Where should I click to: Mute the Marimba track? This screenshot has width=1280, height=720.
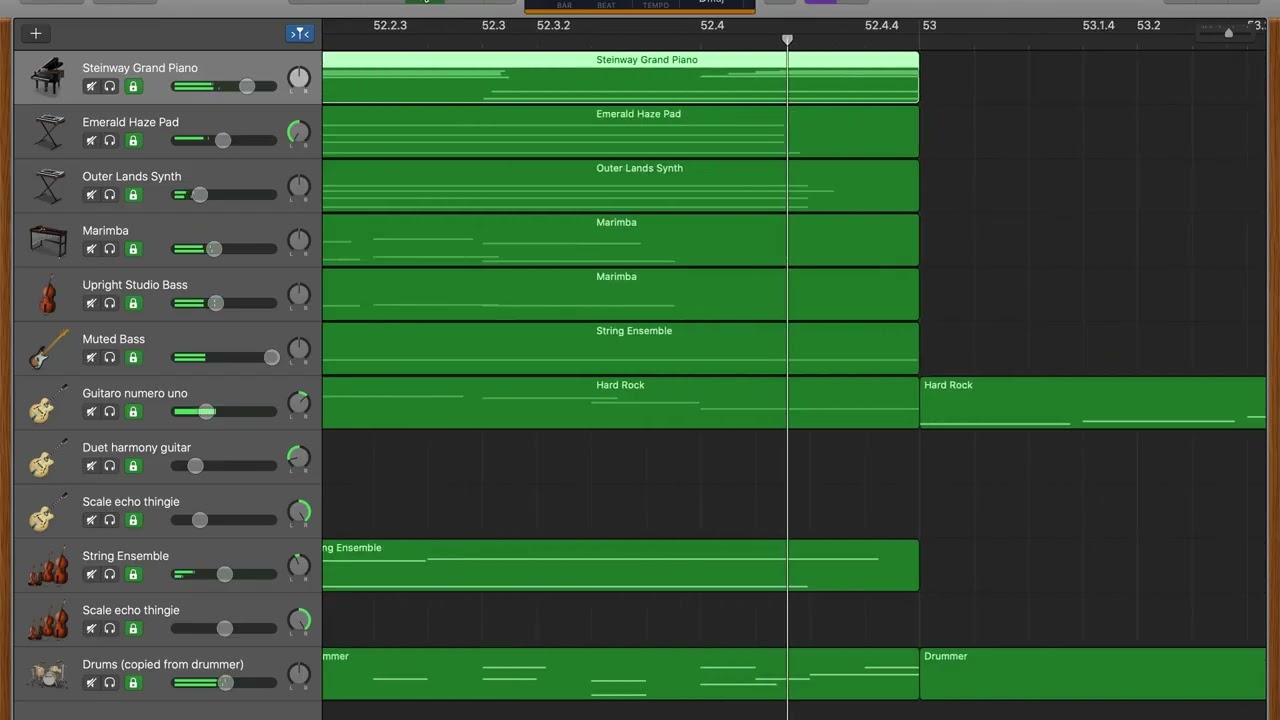tap(91, 249)
